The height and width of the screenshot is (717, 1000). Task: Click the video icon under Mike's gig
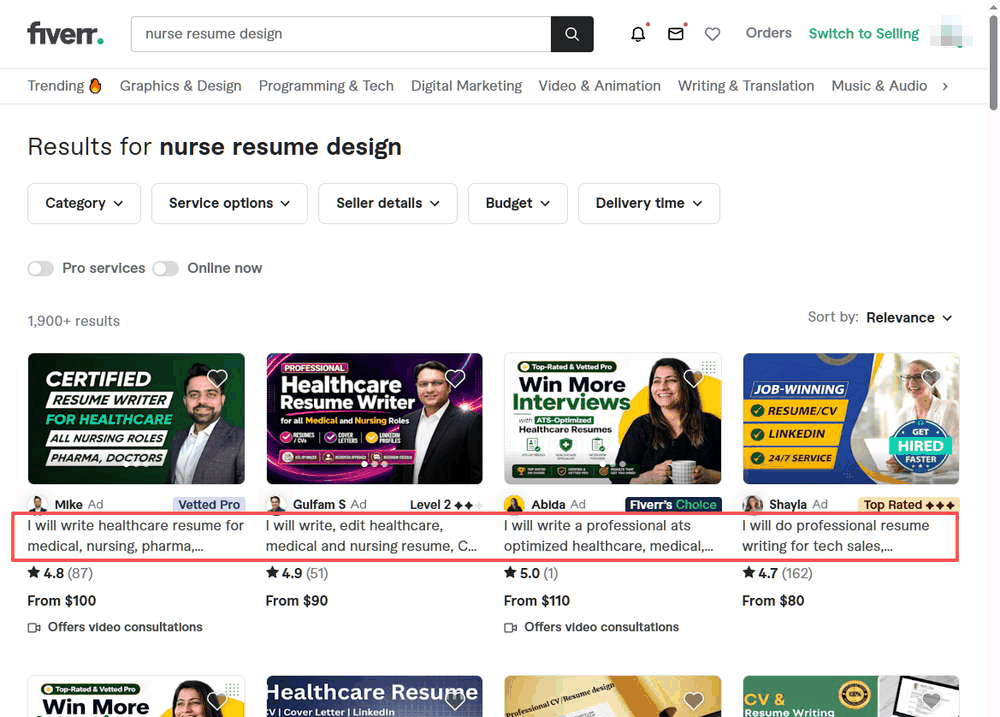coord(34,628)
